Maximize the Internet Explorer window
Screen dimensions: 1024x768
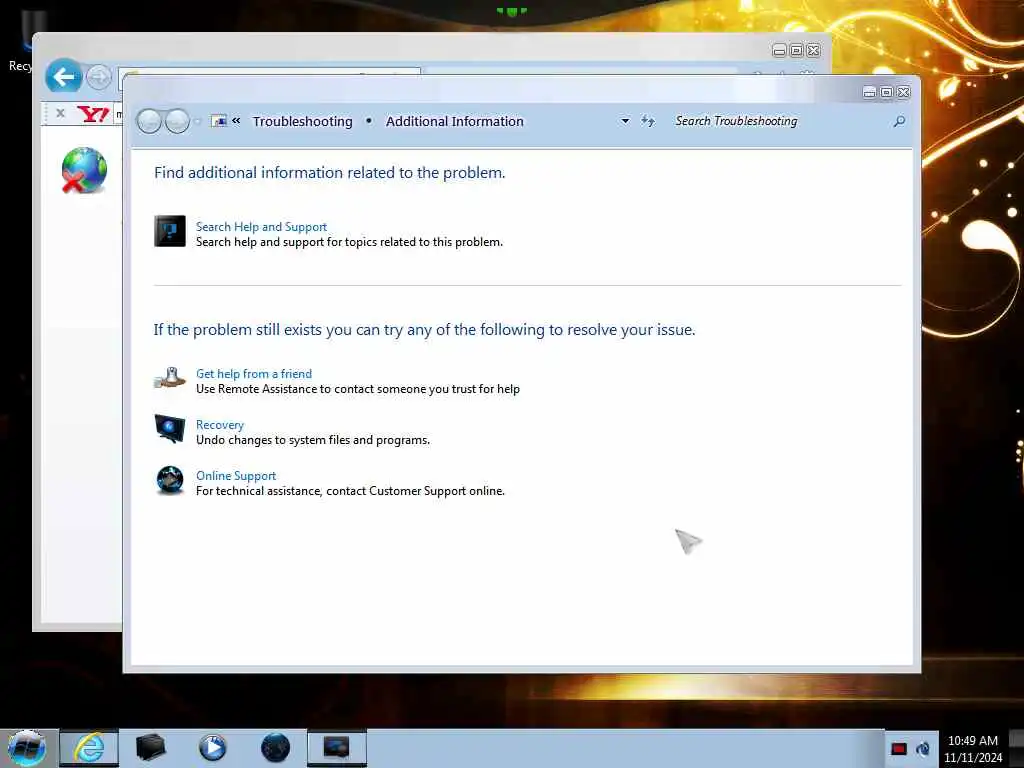(x=796, y=50)
